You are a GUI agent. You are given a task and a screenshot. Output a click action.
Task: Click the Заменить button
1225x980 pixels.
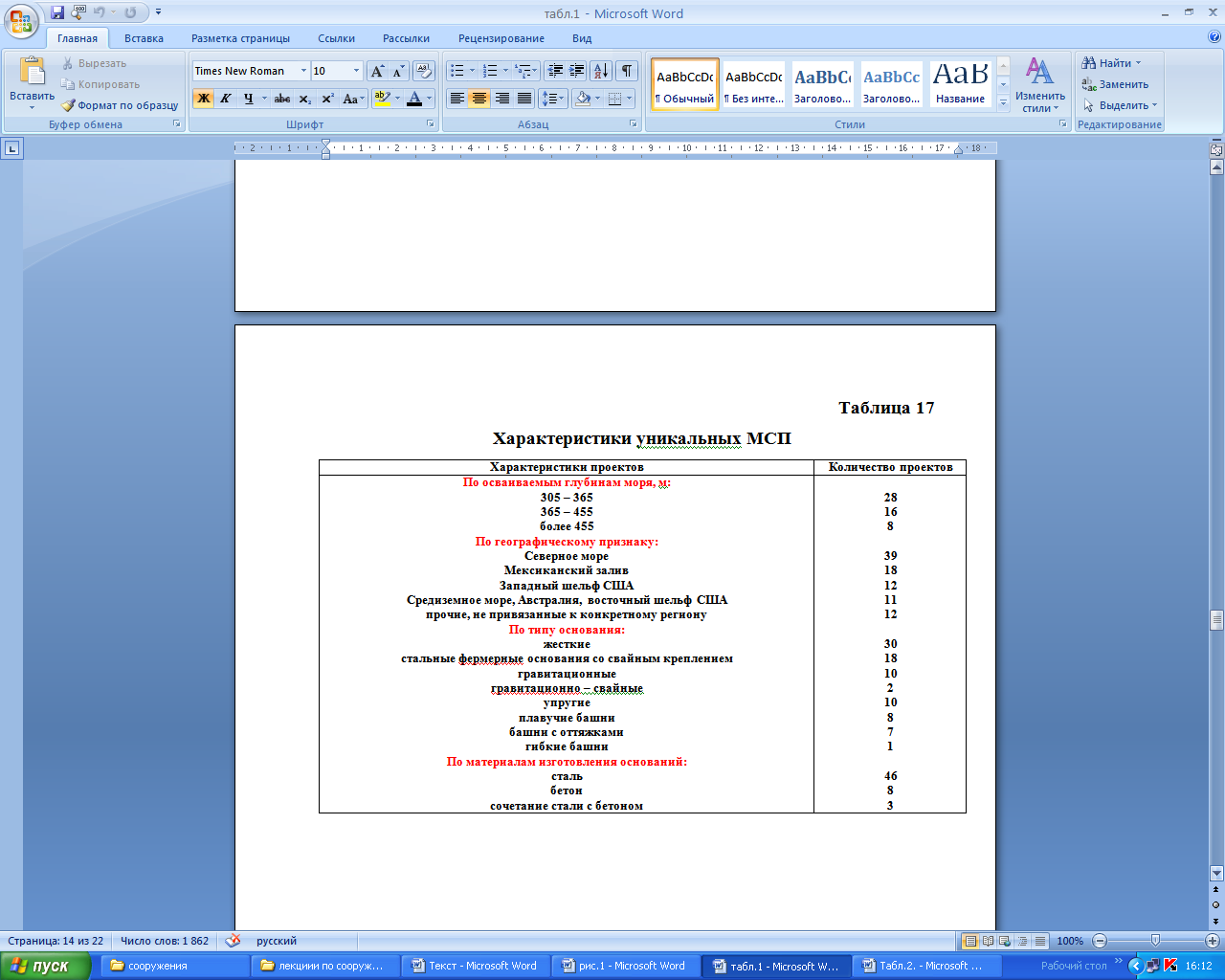[x=1115, y=84]
